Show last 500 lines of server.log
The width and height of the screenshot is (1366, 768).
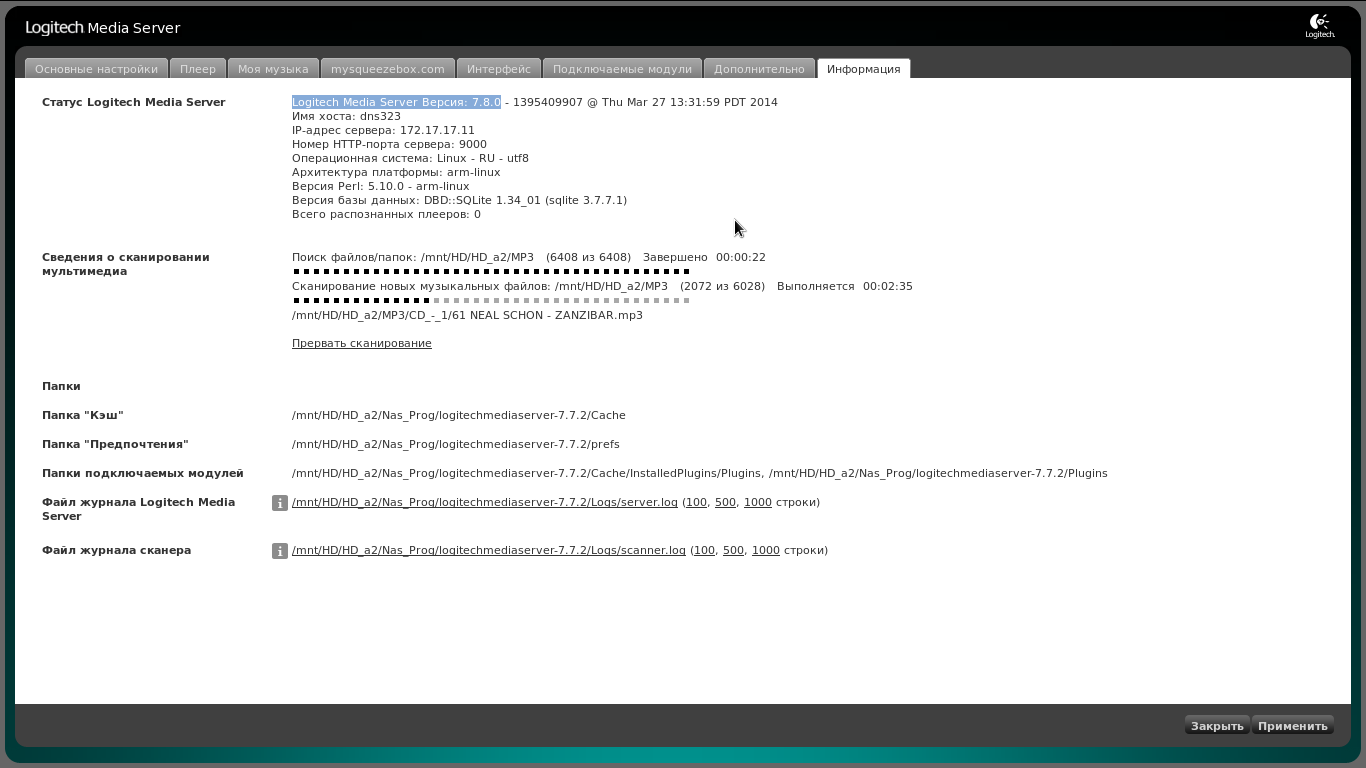click(x=725, y=502)
